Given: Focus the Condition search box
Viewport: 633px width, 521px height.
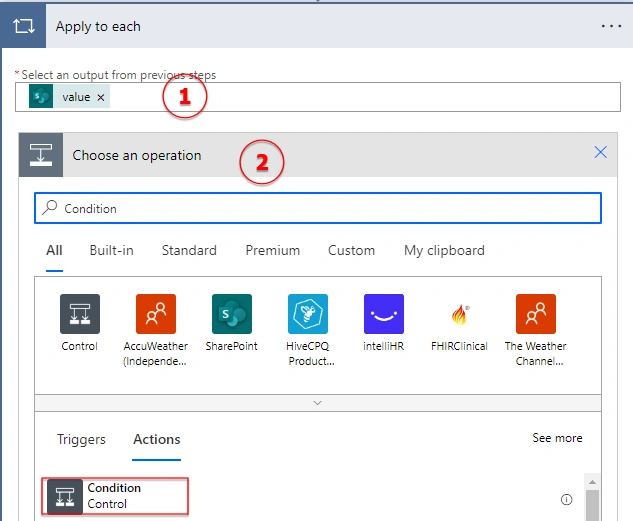Looking at the screenshot, I should pos(318,208).
